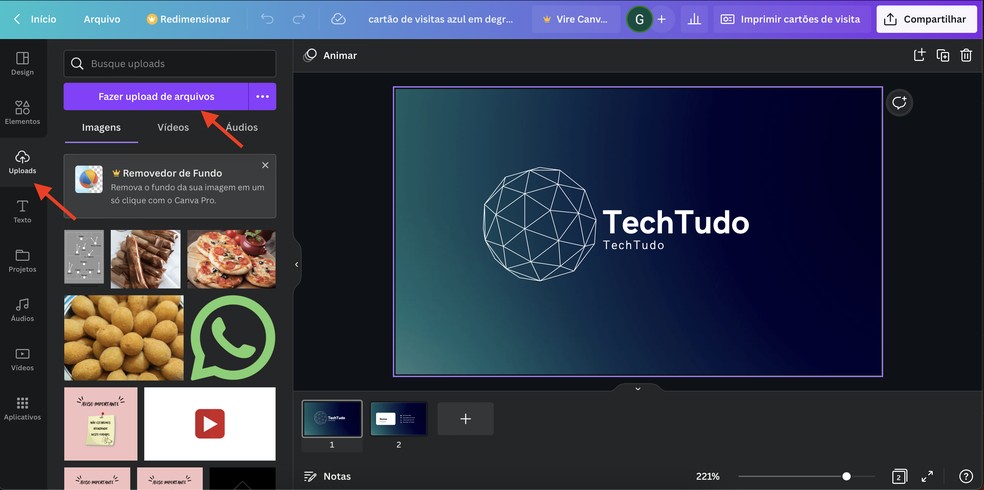Screen dimensions: 984x490
Task: Click the search magnifier icon in uploads
Action: (77, 63)
